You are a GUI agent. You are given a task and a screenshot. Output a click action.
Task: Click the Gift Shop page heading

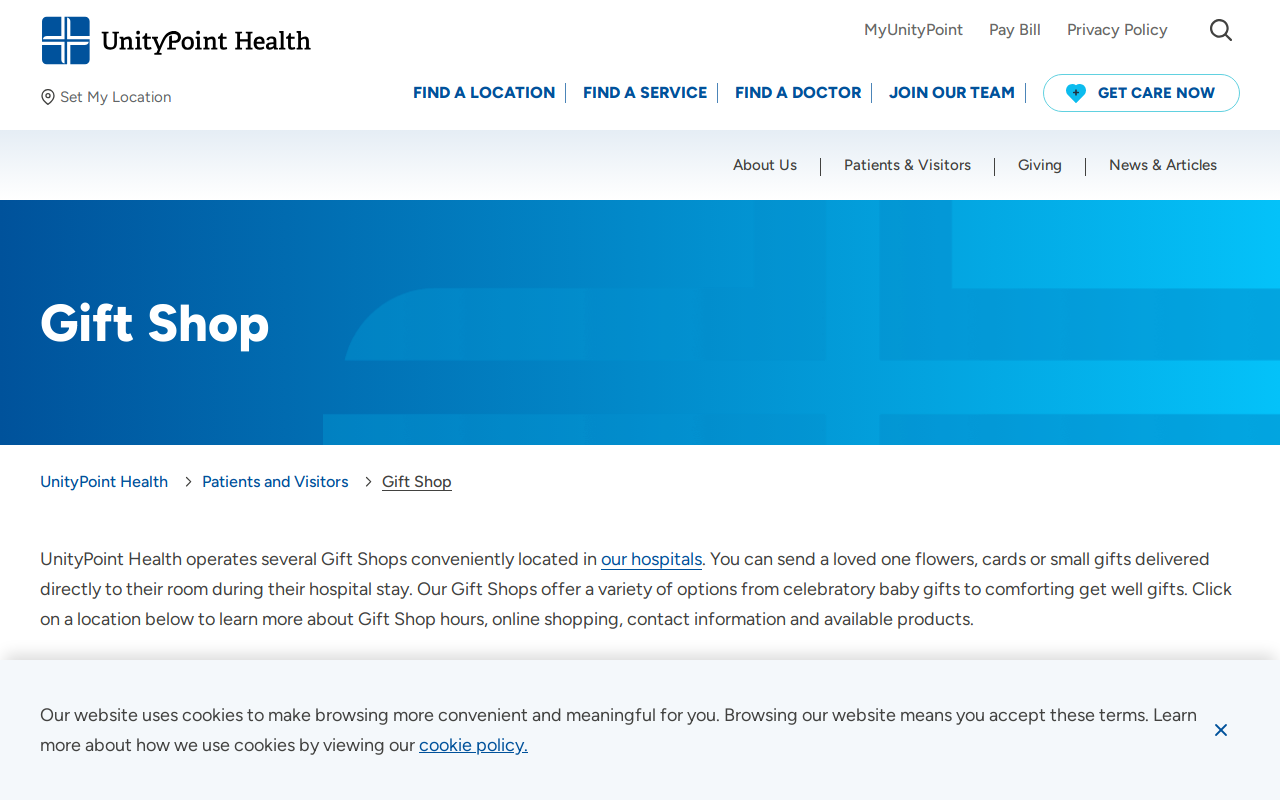[x=155, y=324]
